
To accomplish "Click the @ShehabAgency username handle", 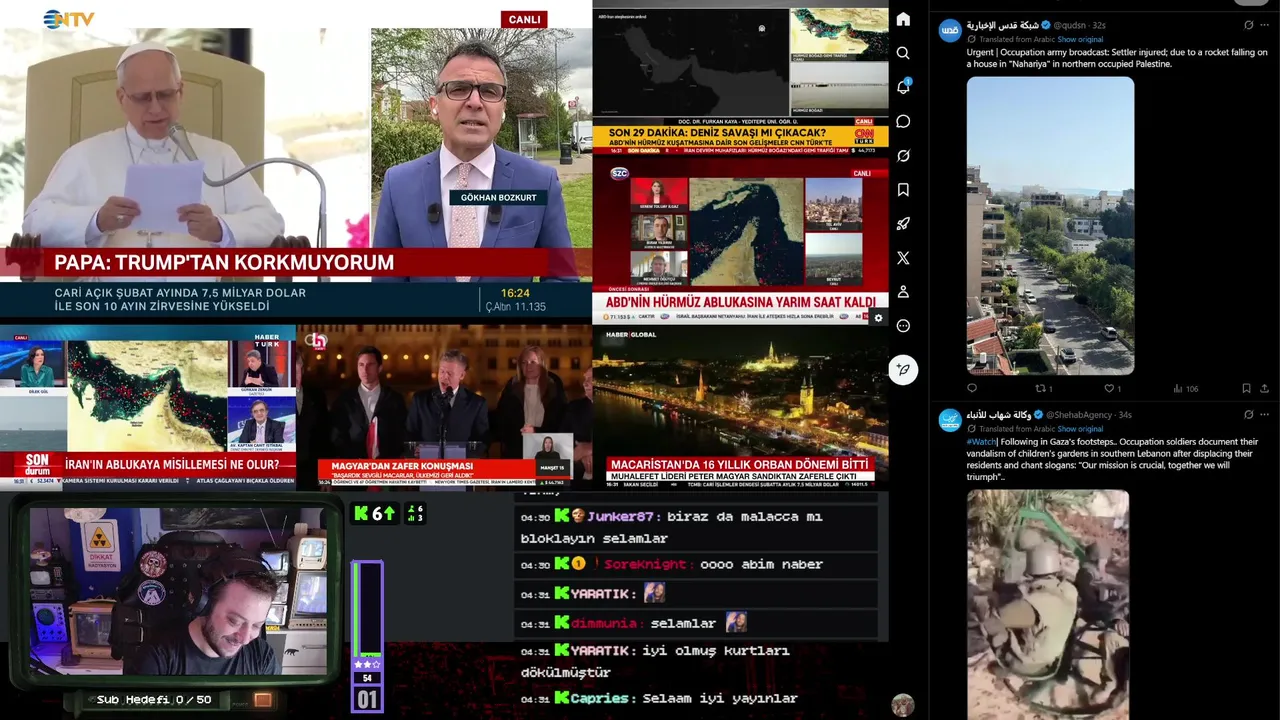I will click(1079, 415).
